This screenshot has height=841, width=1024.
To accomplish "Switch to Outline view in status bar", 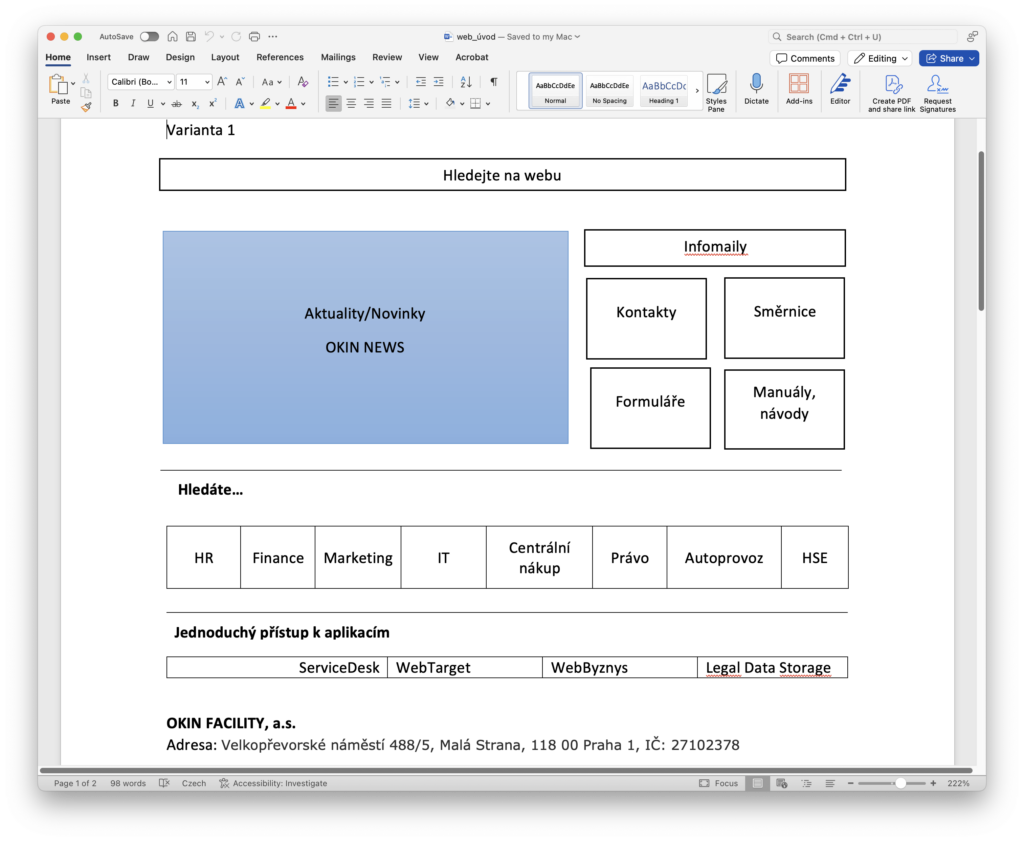I will tap(807, 783).
